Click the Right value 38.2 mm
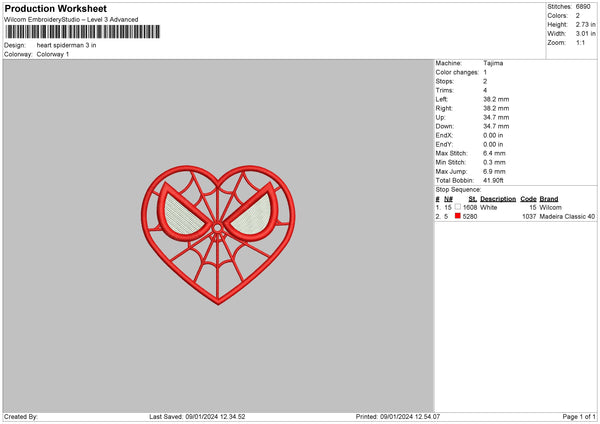 coord(496,108)
